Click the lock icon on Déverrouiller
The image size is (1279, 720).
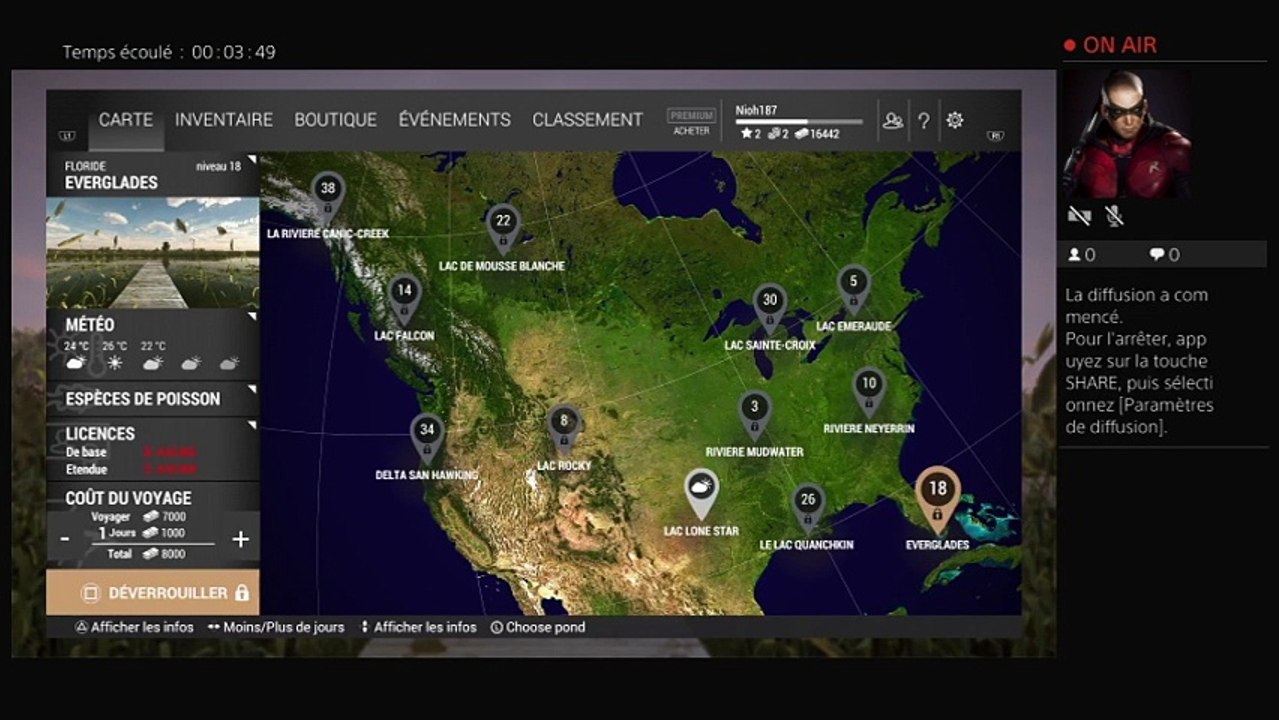coord(241,593)
